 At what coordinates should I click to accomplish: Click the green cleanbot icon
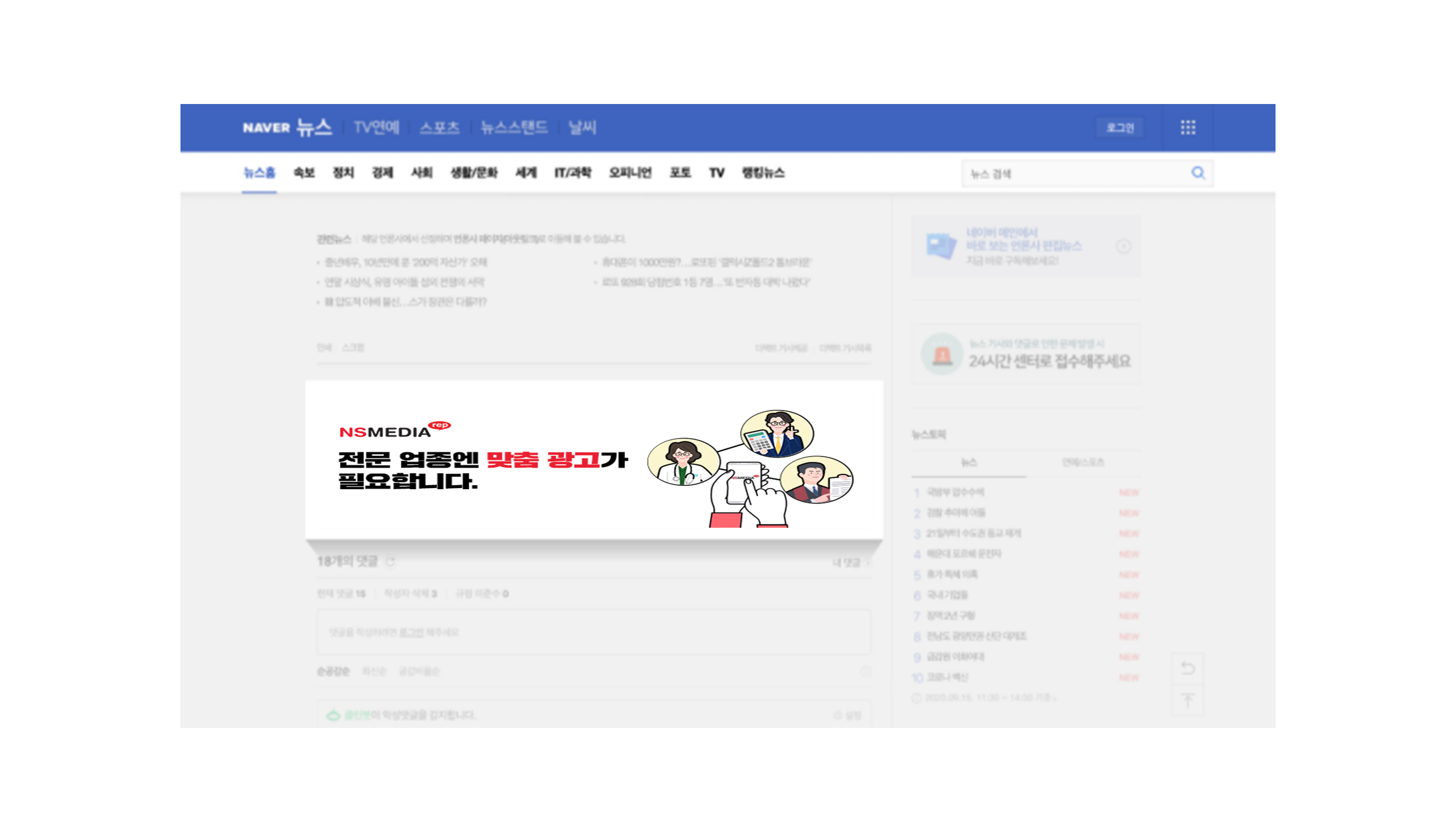pos(332,715)
